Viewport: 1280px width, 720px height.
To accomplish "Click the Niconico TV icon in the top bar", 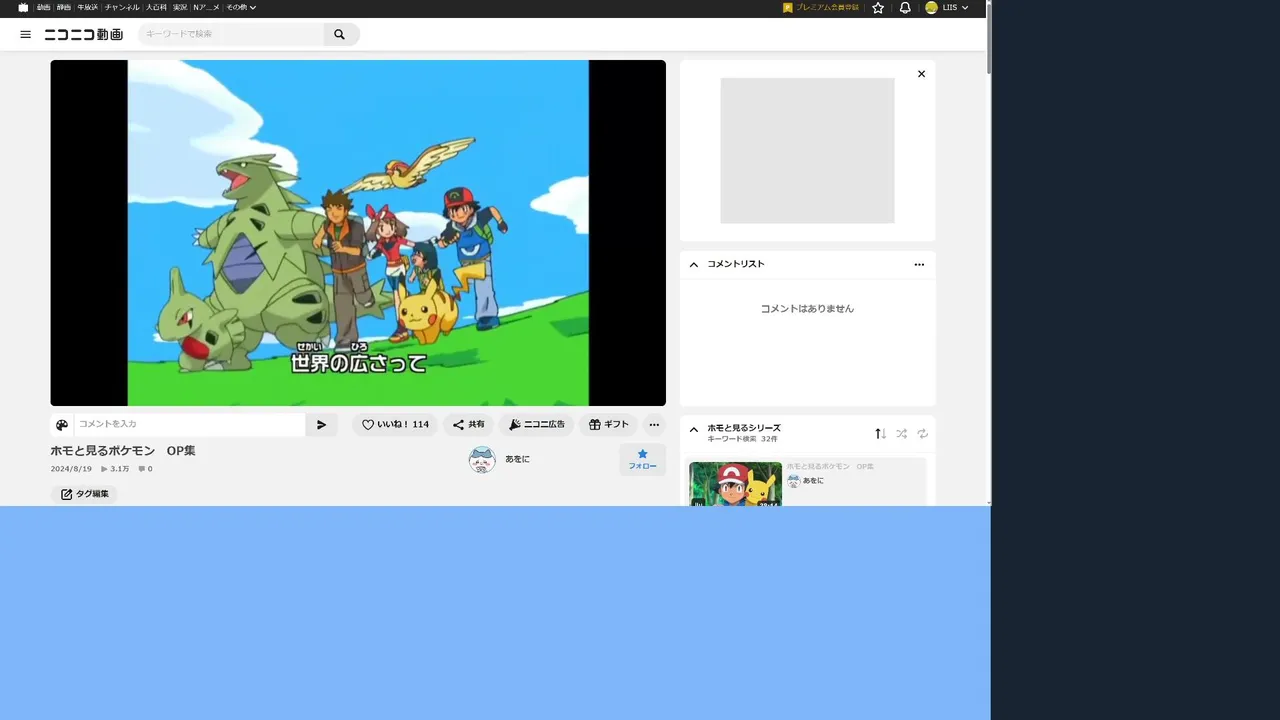I will [23, 7].
